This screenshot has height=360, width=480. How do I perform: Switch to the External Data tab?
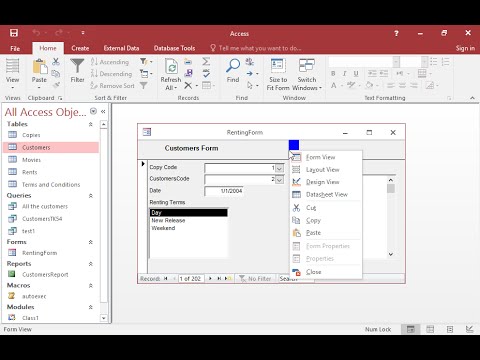pyautogui.click(x=121, y=48)
